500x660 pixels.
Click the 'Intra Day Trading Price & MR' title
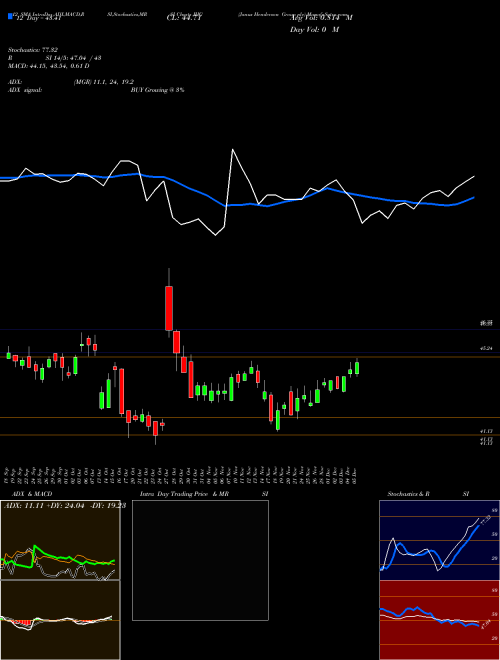tap(184, 494)
